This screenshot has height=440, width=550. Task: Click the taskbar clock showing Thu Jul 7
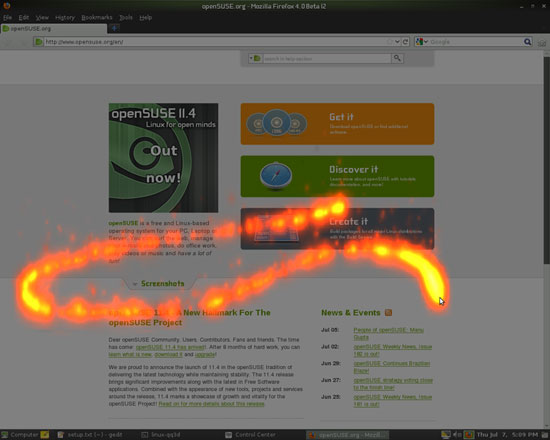(507, 435)
